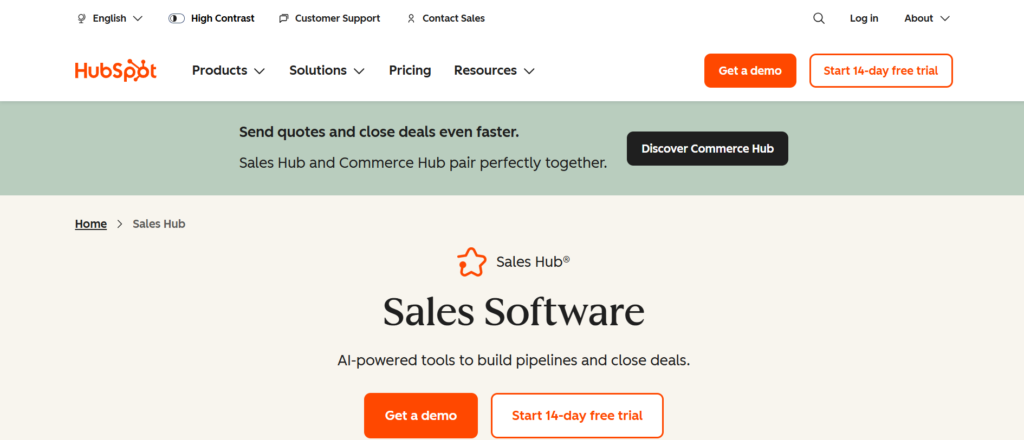Click the Sales Hub star icon

tap(472, 262)
